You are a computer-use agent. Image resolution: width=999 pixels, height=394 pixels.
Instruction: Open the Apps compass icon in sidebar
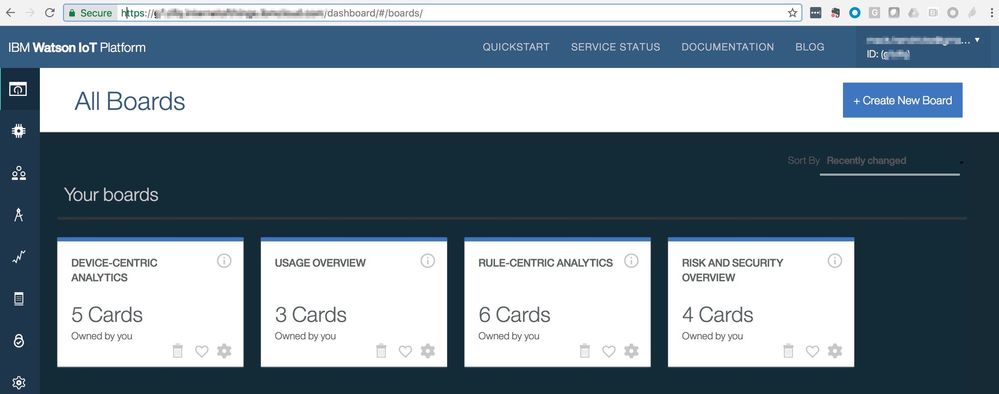[18, 215]
